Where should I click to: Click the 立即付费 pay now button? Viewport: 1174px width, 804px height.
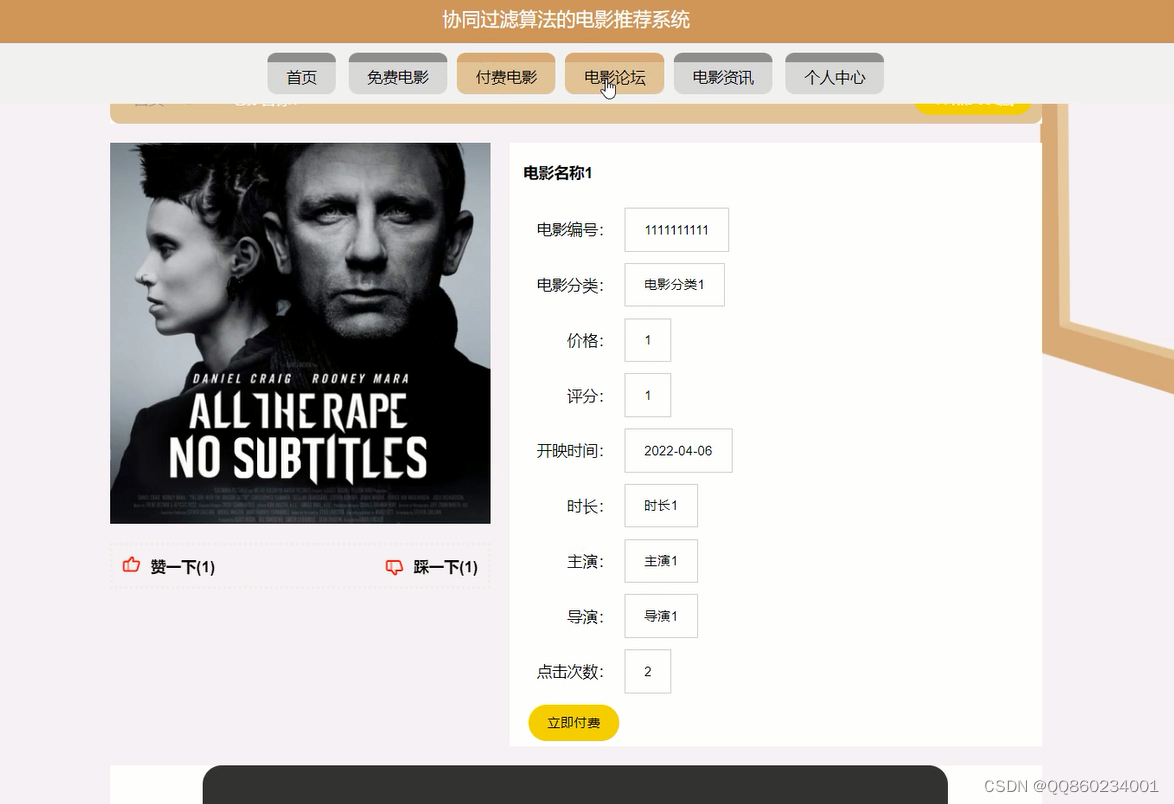click(x=574, y=723)
